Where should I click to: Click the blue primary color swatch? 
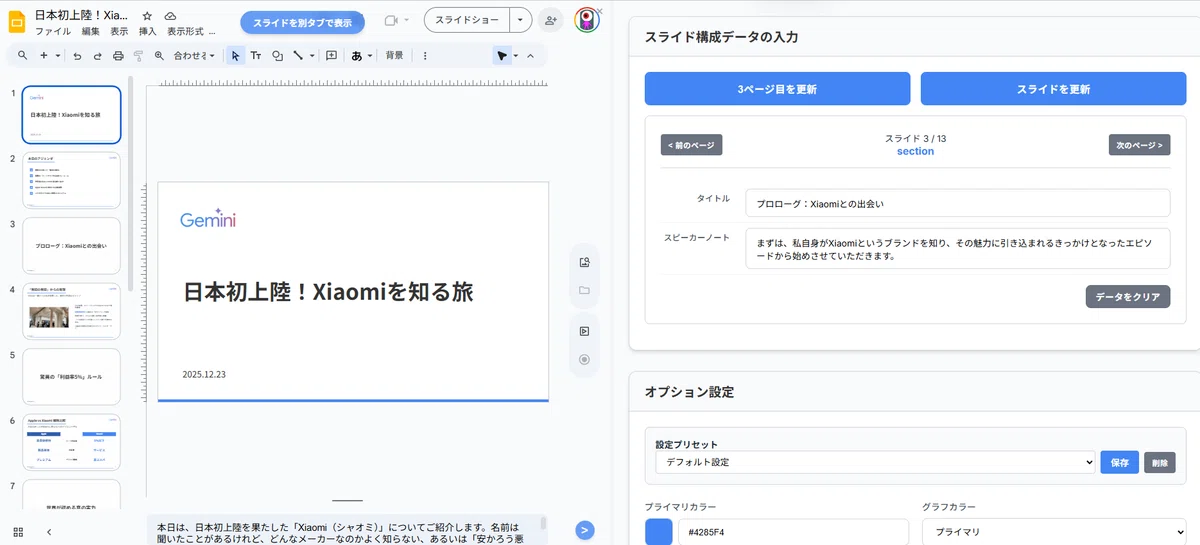[x=659, y=532]
